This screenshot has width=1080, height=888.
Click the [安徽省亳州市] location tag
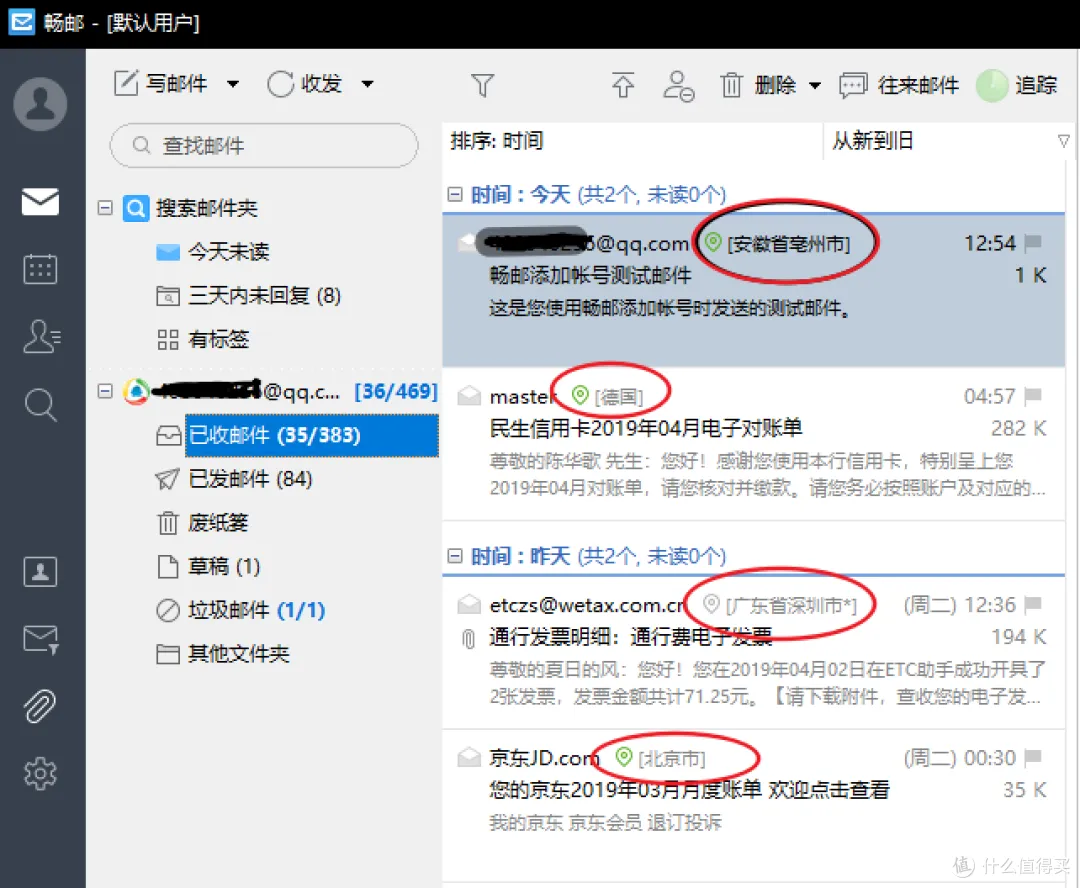[779, 243]
